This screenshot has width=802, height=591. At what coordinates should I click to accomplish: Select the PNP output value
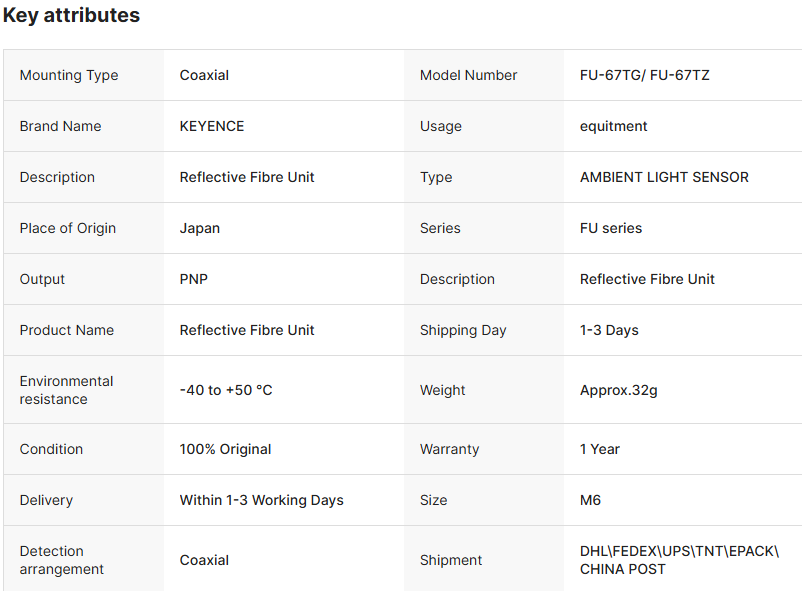click(x=194, y=279)
